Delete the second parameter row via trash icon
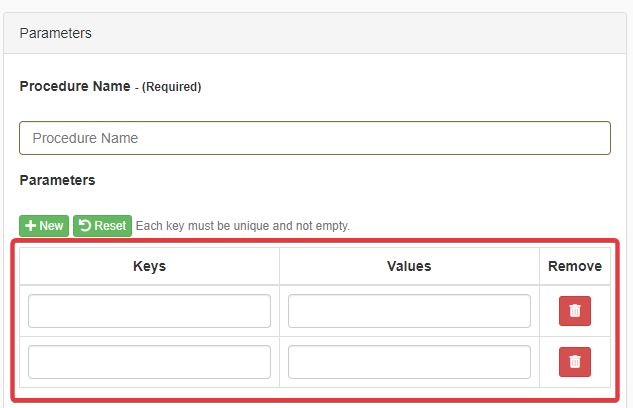Screen dimensions: 633x408 click(x=574, y=361)
